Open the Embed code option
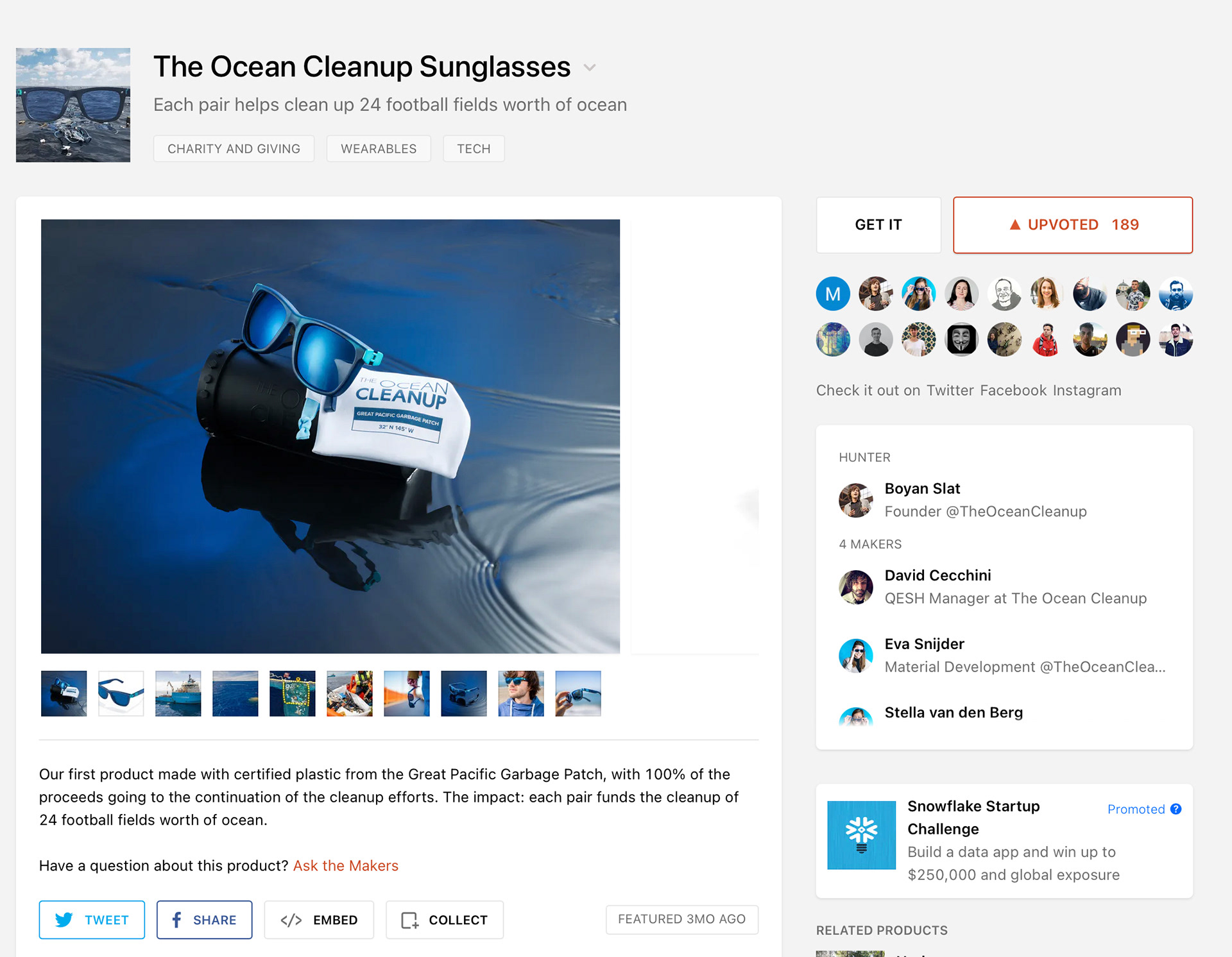 [x=319, y=920]
